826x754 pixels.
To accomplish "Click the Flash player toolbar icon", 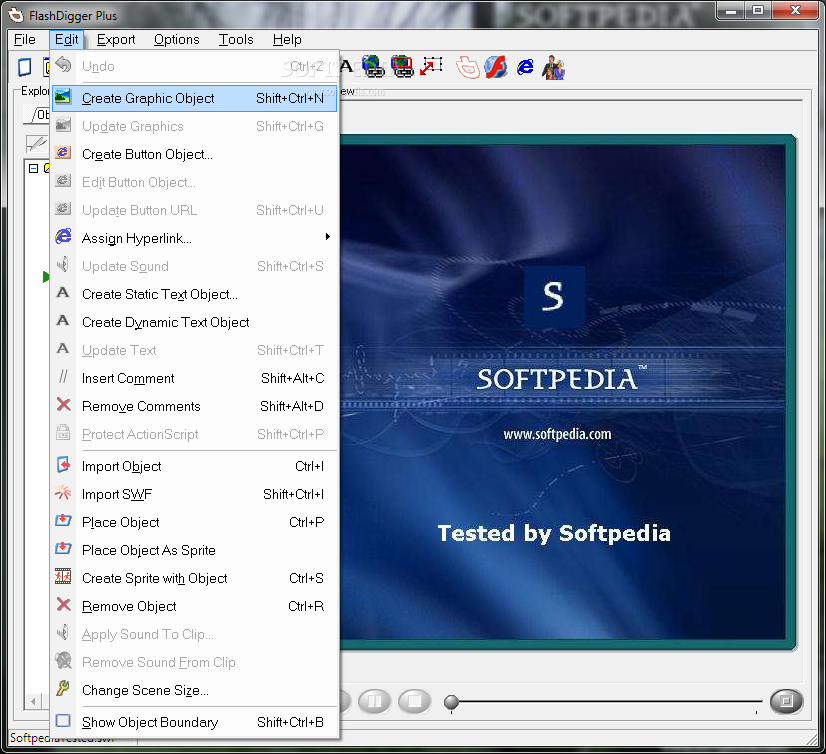I will point(496,67).
